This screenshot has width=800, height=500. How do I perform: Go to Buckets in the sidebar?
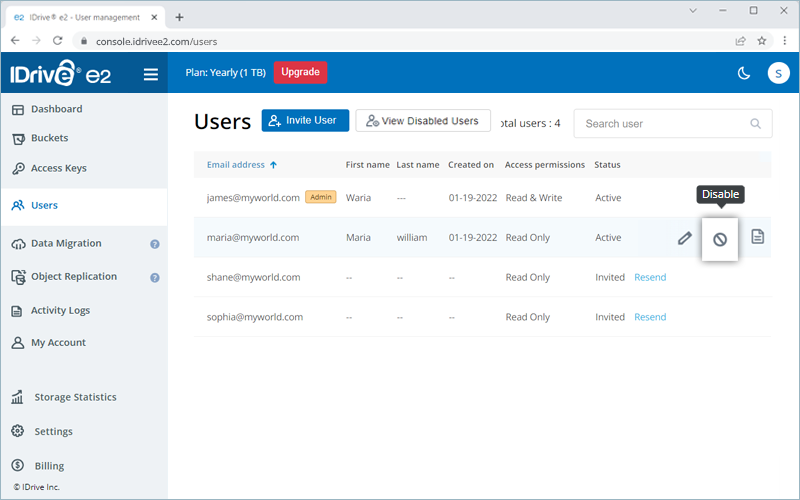click(49, 138)
